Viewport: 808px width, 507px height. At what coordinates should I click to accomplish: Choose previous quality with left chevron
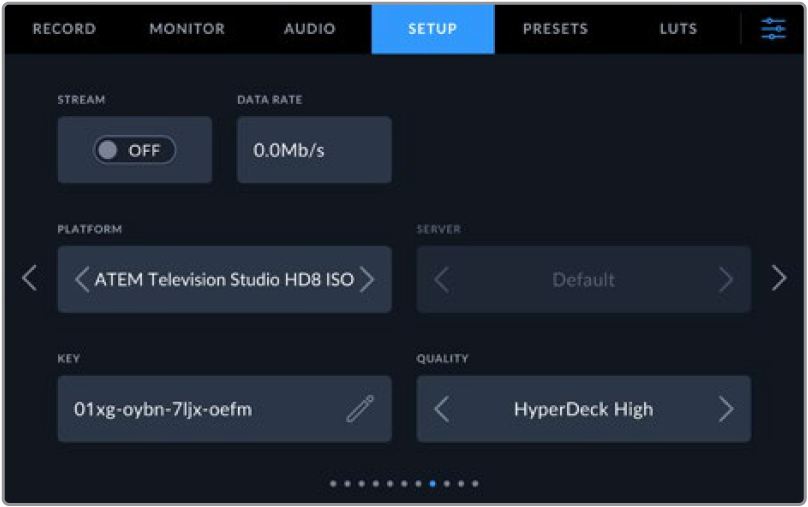[x=442, y=409]
